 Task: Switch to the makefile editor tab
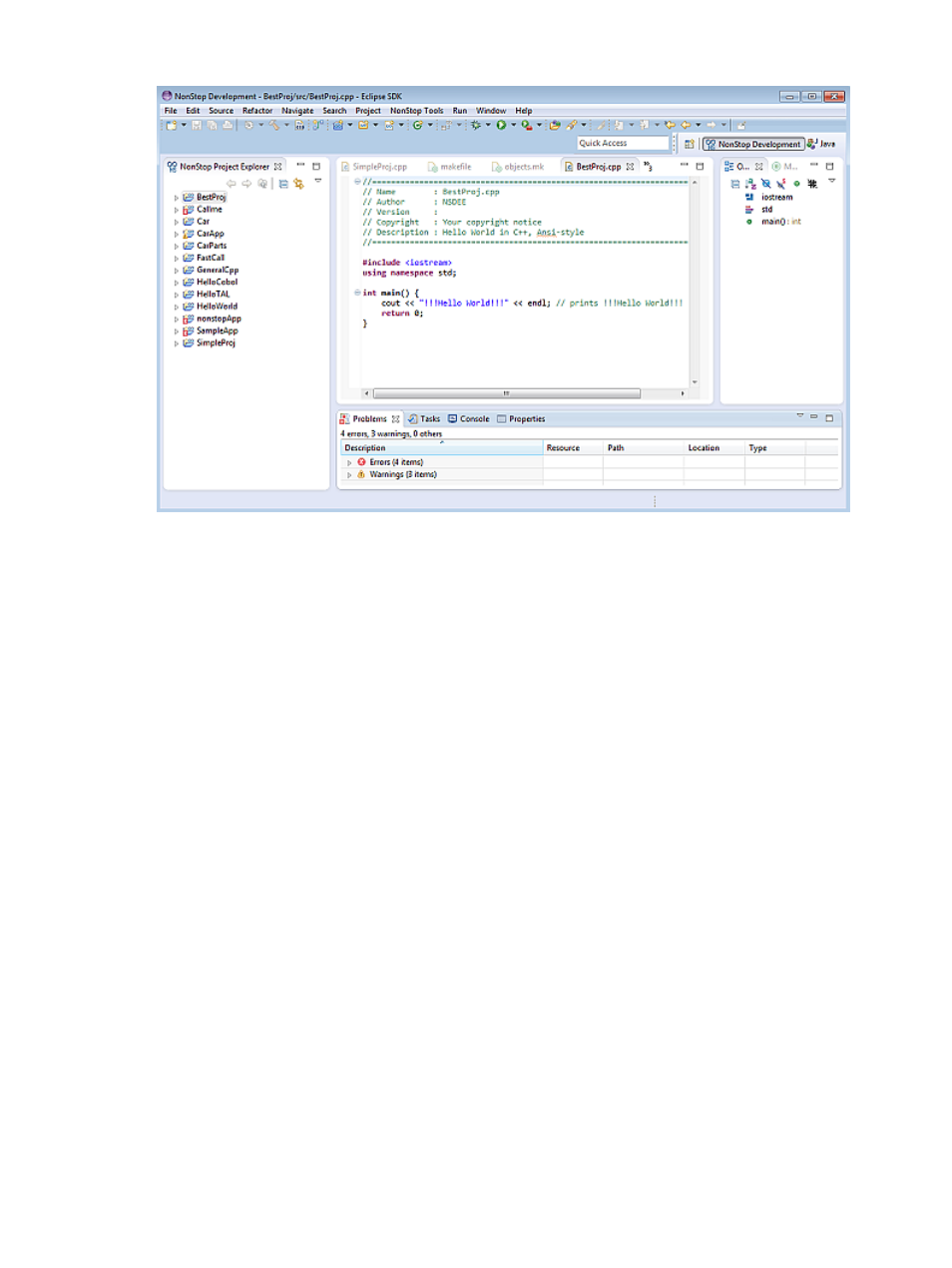(x=449, y=167)
